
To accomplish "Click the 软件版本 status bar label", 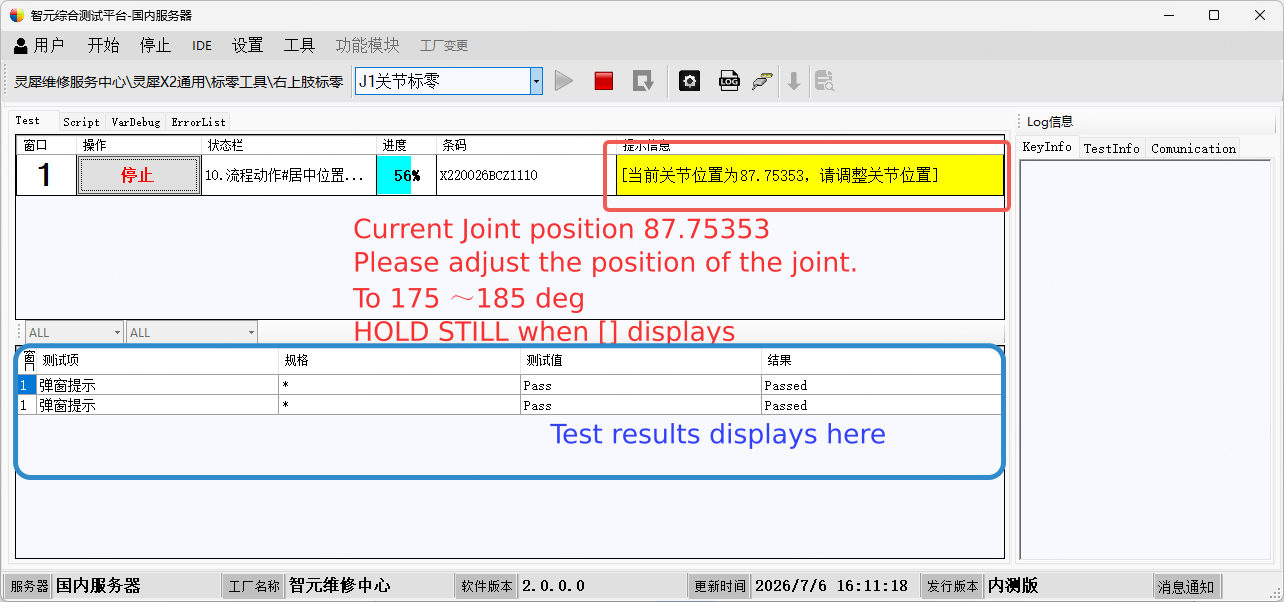I will coord(487,586).
